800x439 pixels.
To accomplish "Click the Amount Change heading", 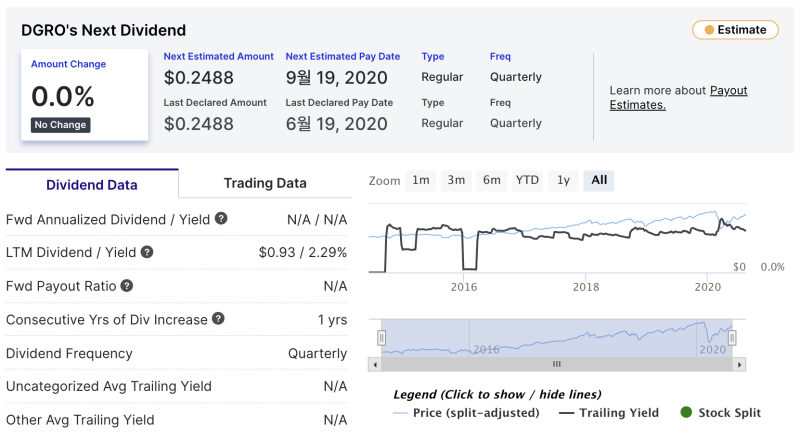I will [x=68, y=64].
